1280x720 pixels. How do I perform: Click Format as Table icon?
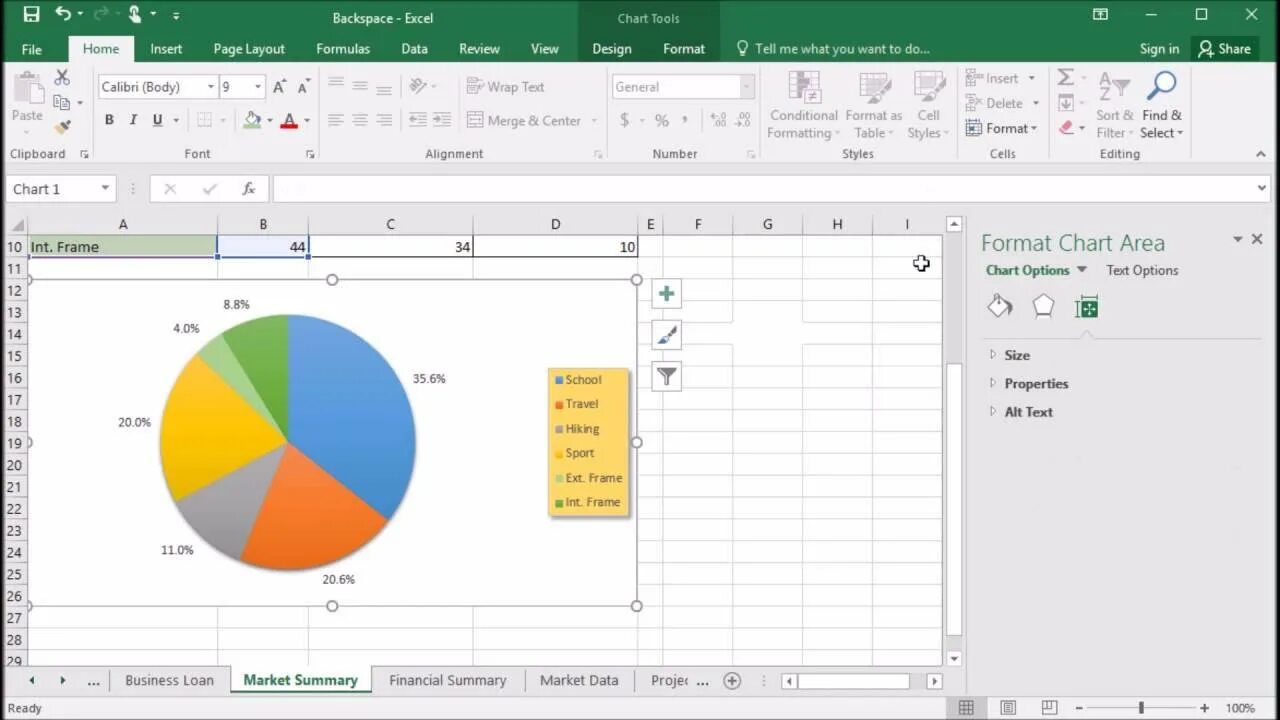(x=874, y=86)
